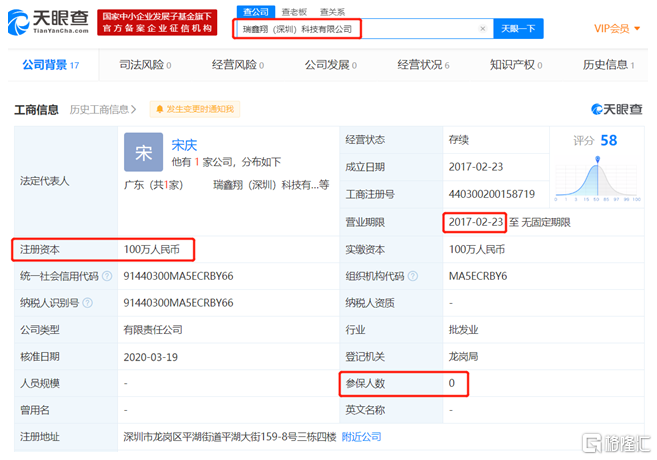Open the 经营状况 tab

[x=423, y=65]
